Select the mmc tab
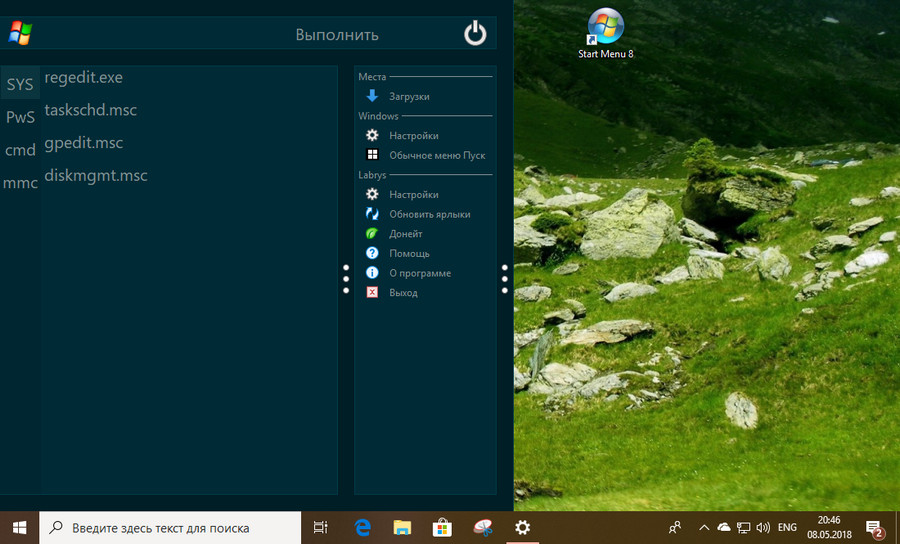Image resolution: width=900 pixels, height=544 pixels. 20,184
